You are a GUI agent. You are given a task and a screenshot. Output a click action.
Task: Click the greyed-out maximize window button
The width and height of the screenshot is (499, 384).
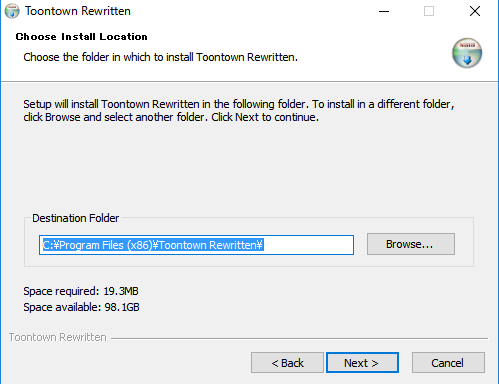tap(429, 11)
